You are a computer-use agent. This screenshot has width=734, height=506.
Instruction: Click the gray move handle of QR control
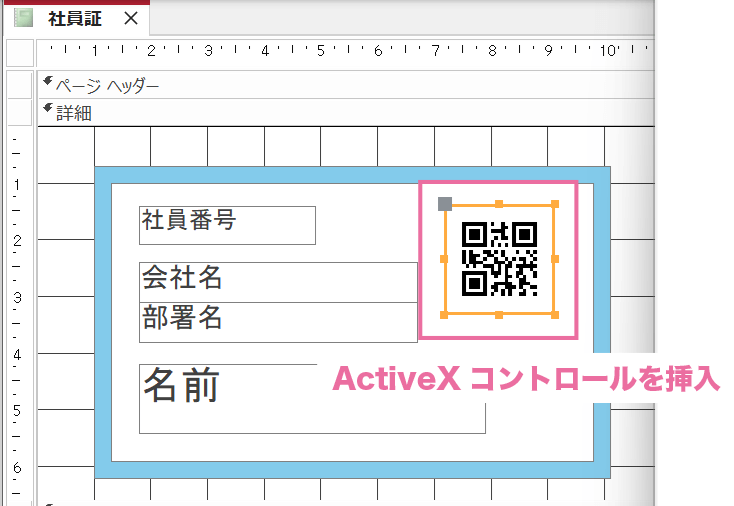pyautogui.click(x=445, y=204)
